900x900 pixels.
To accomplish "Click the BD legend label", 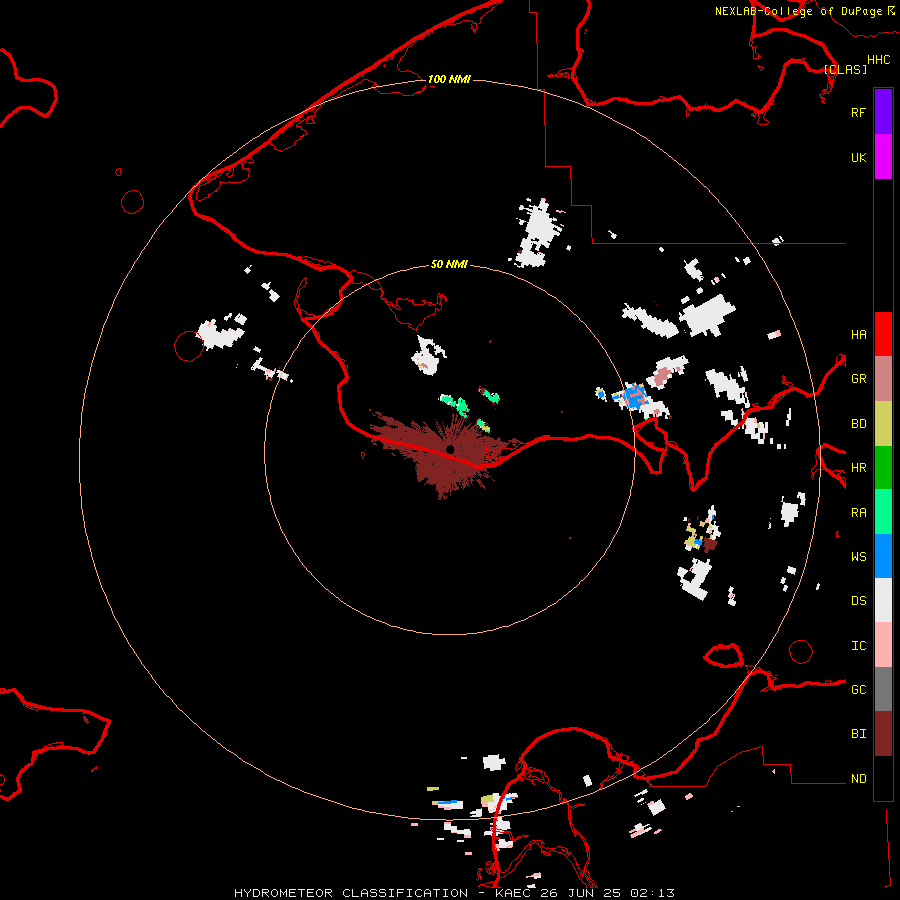I will [858, 424].
